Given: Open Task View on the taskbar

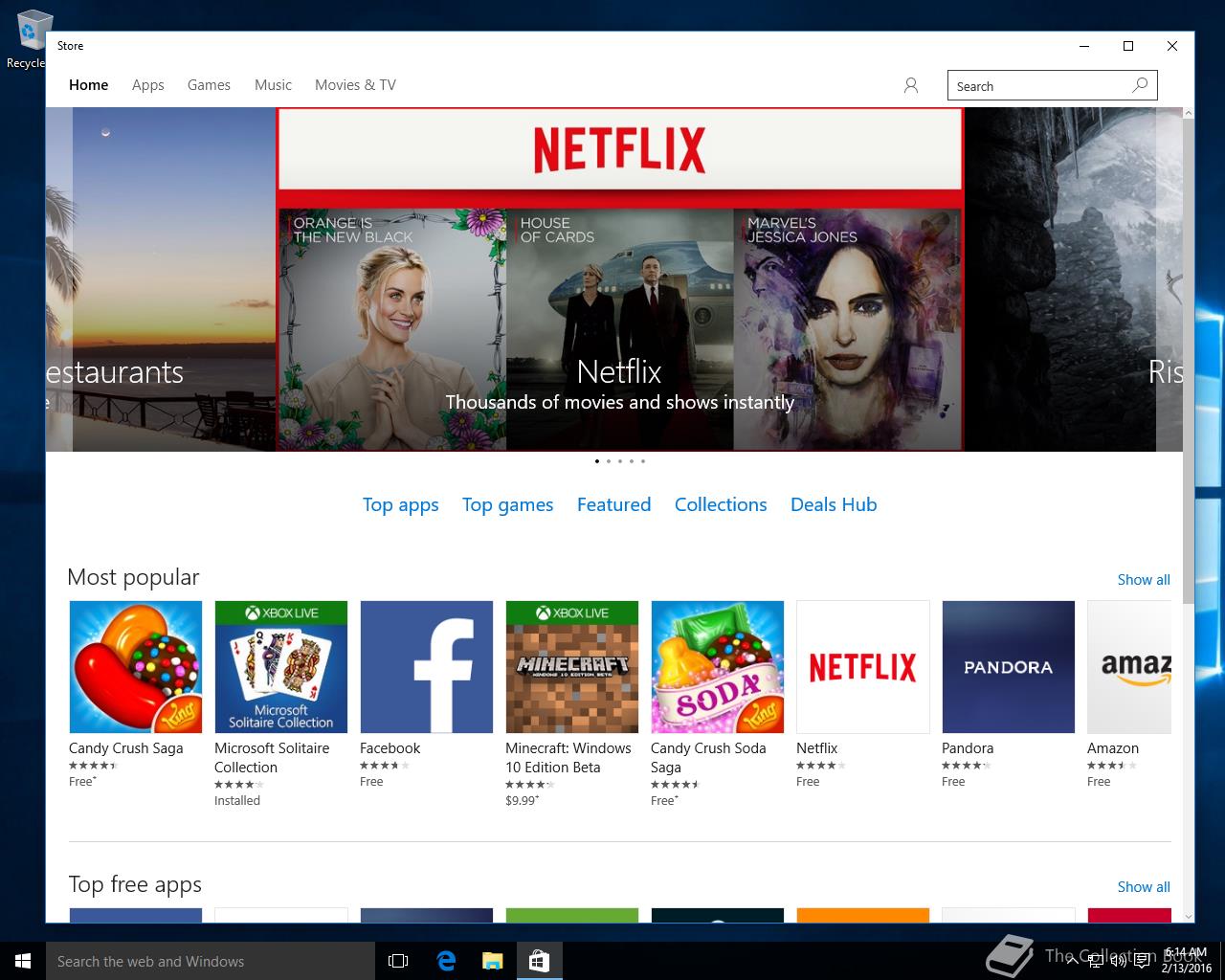Looking at the screenshot, I should point(398,961).
